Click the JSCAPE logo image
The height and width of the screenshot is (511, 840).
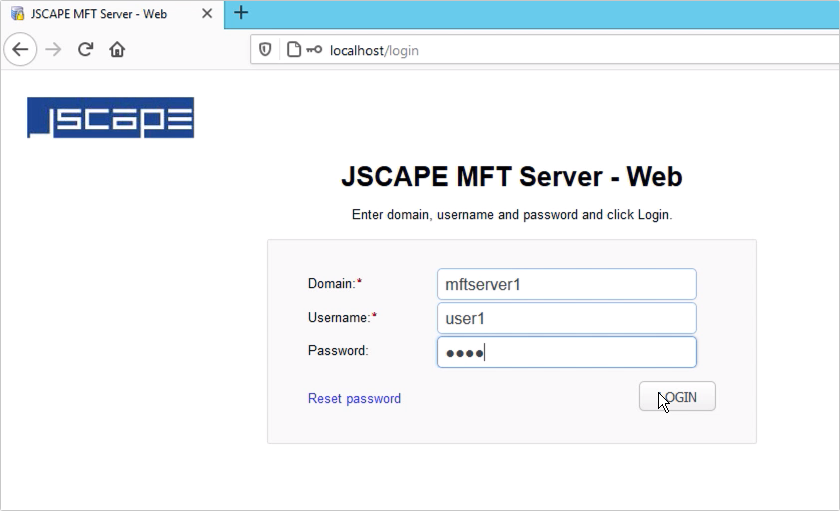click(110, 118)
